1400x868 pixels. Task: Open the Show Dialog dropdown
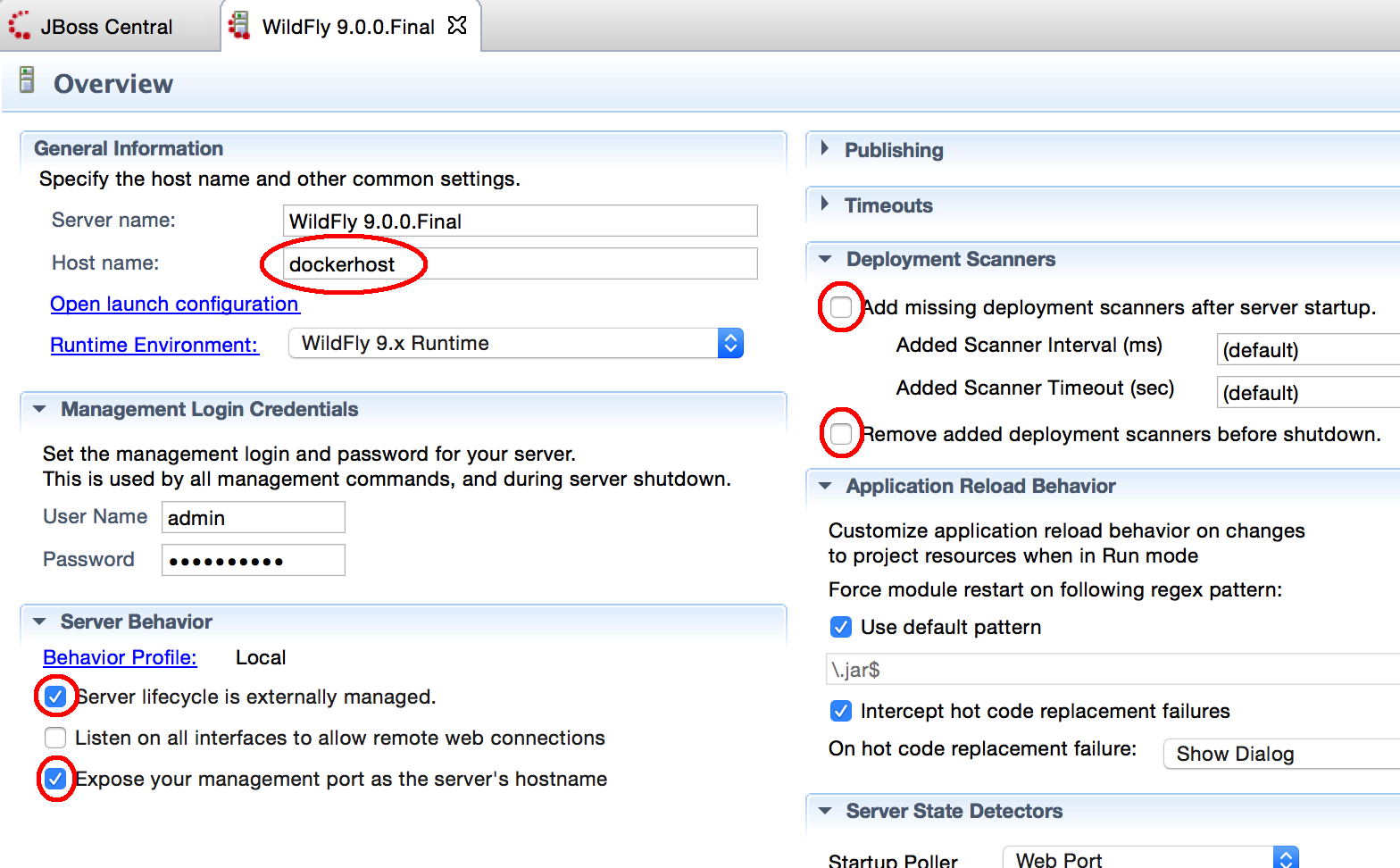tap(1282, 754)
